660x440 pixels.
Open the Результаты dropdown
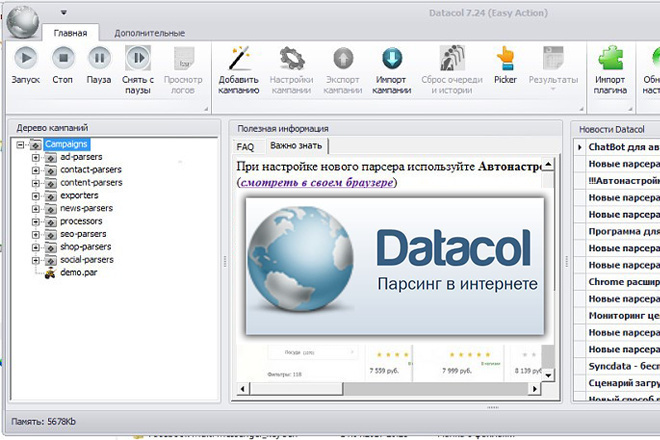pyautogui.click(x=553, y=67)
